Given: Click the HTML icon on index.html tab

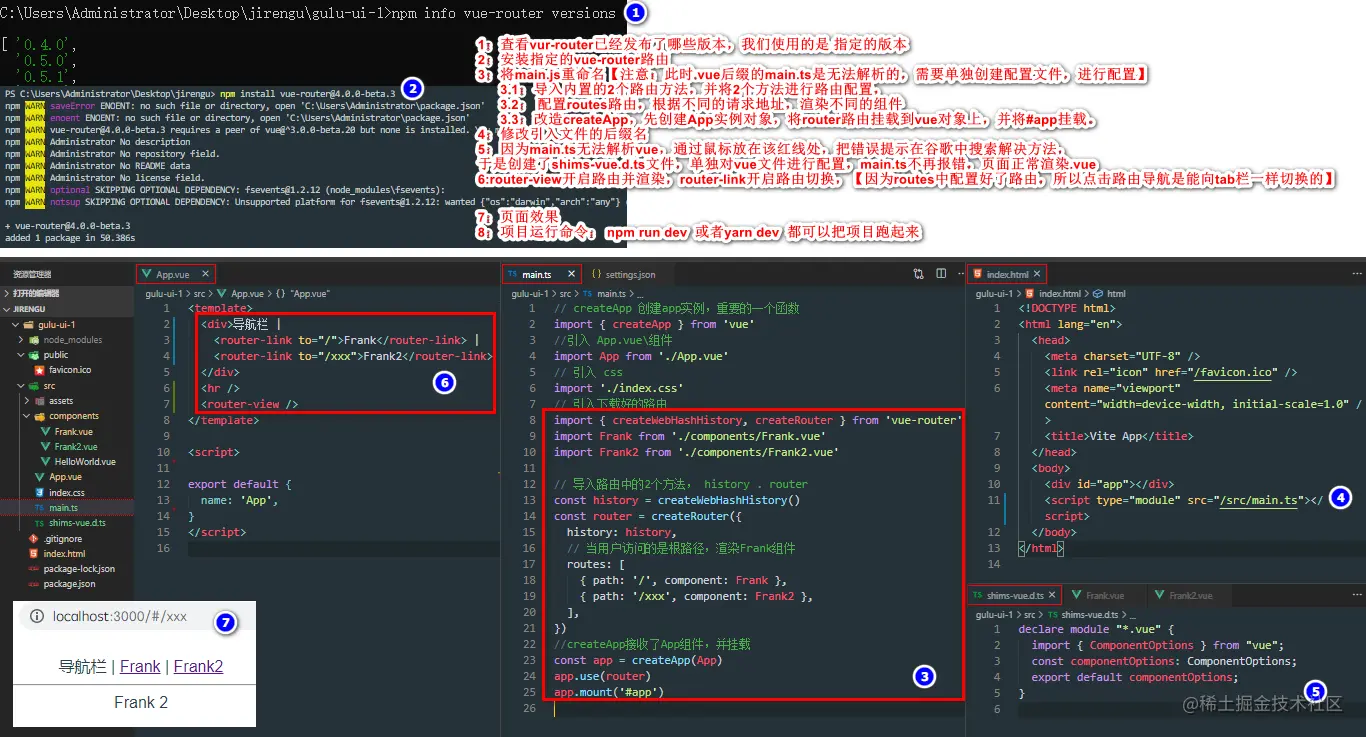Looking at the screenshot, I should click(x=977, y=274).
